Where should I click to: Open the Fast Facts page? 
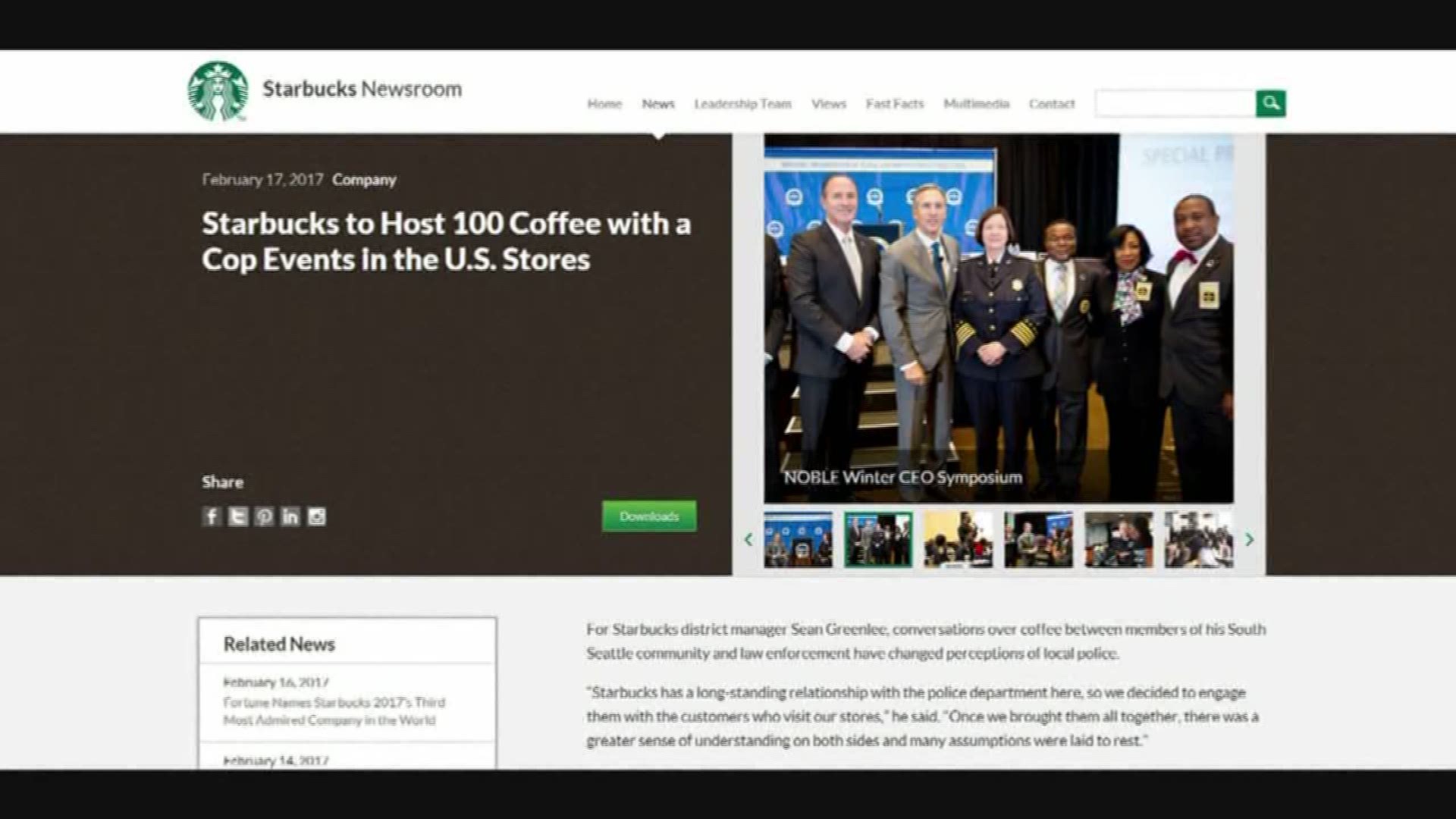895,104
